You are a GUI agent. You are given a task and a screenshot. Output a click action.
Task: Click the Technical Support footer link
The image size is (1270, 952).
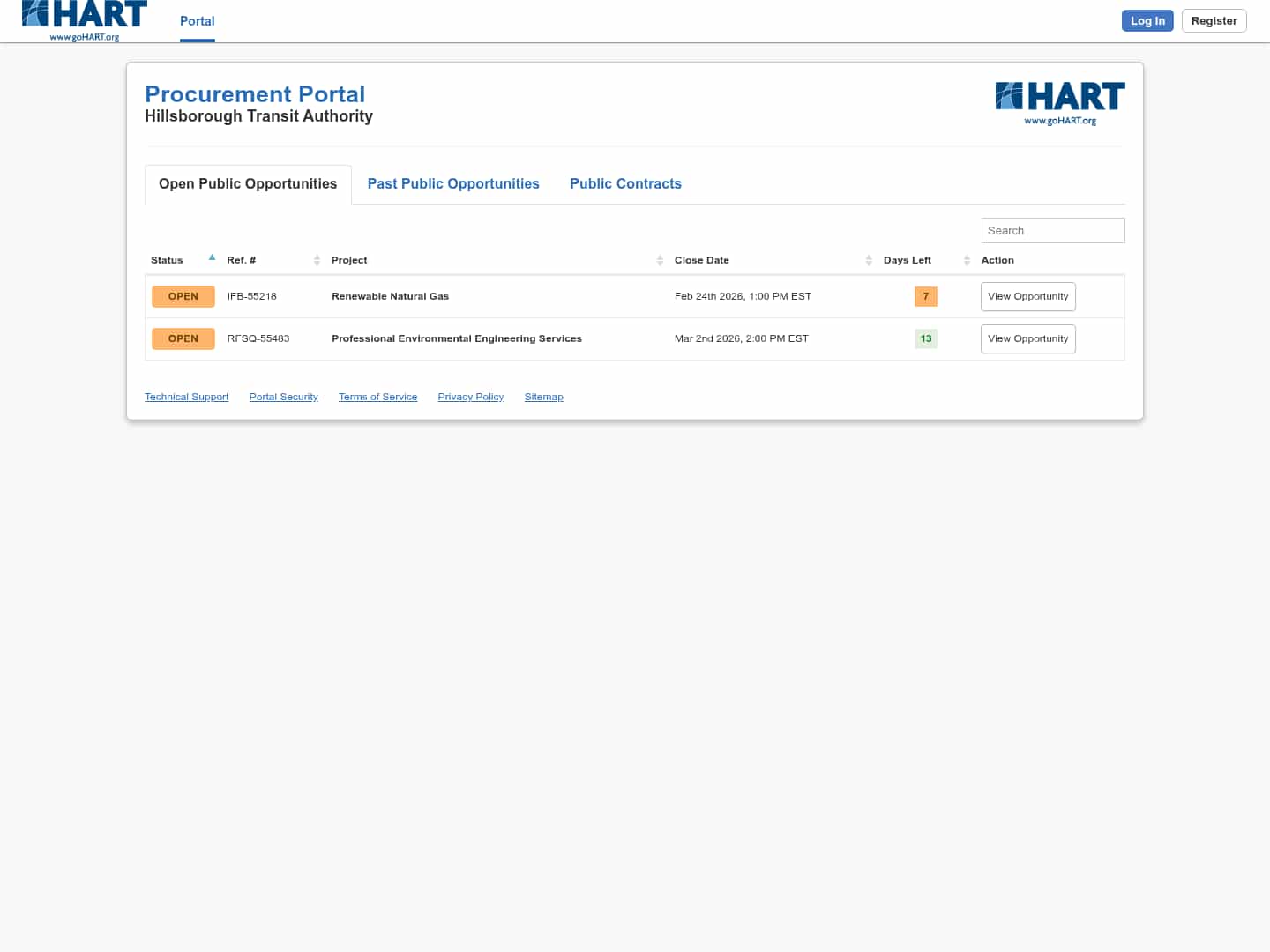pyautogui.click(x=186, y=396)
